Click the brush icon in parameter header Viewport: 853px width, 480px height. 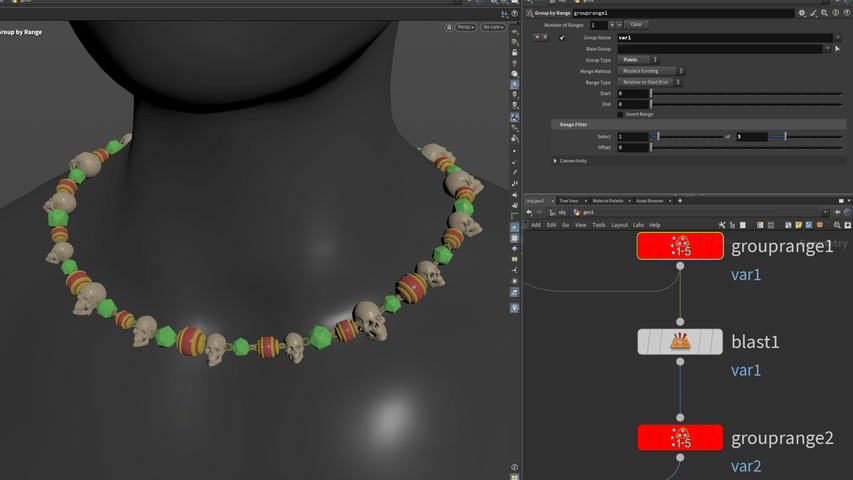click(813, 13)
